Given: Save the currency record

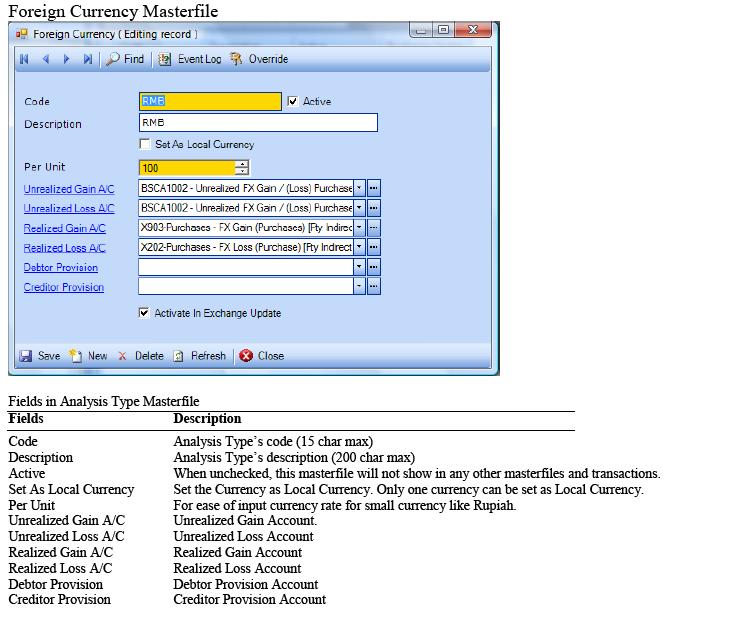Looking at the screenshot, I should [x=40, y=356].
